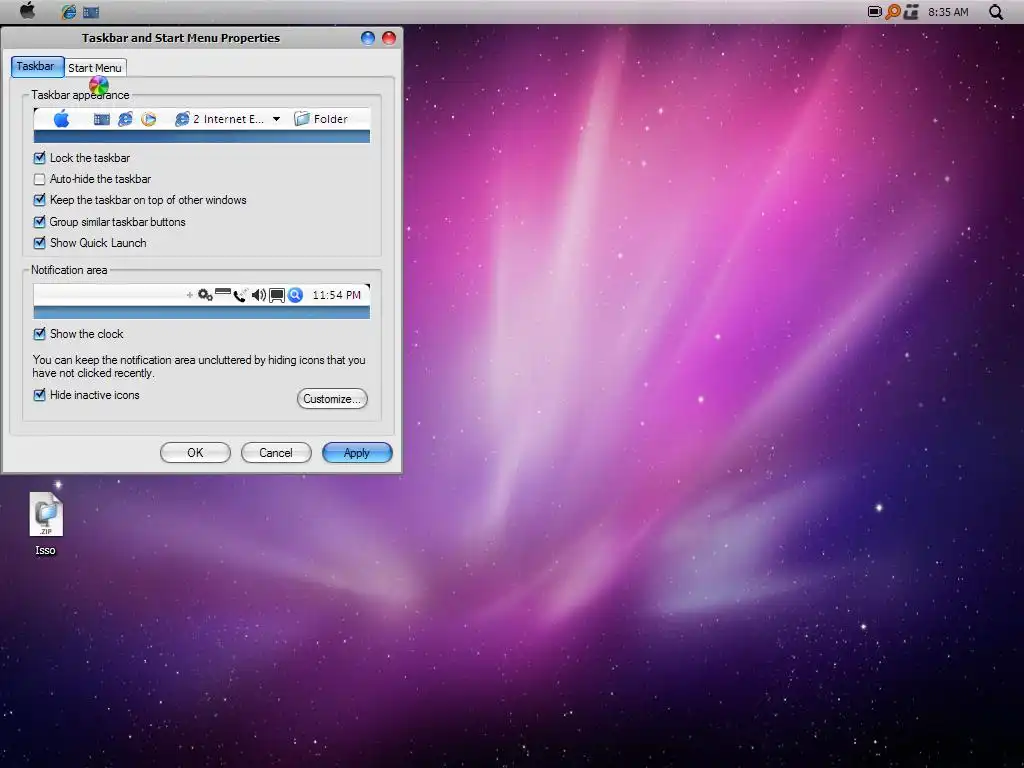1024x768 pixels.
Task: Open the Apple logo start menu
Action: (x=27, y=10)
